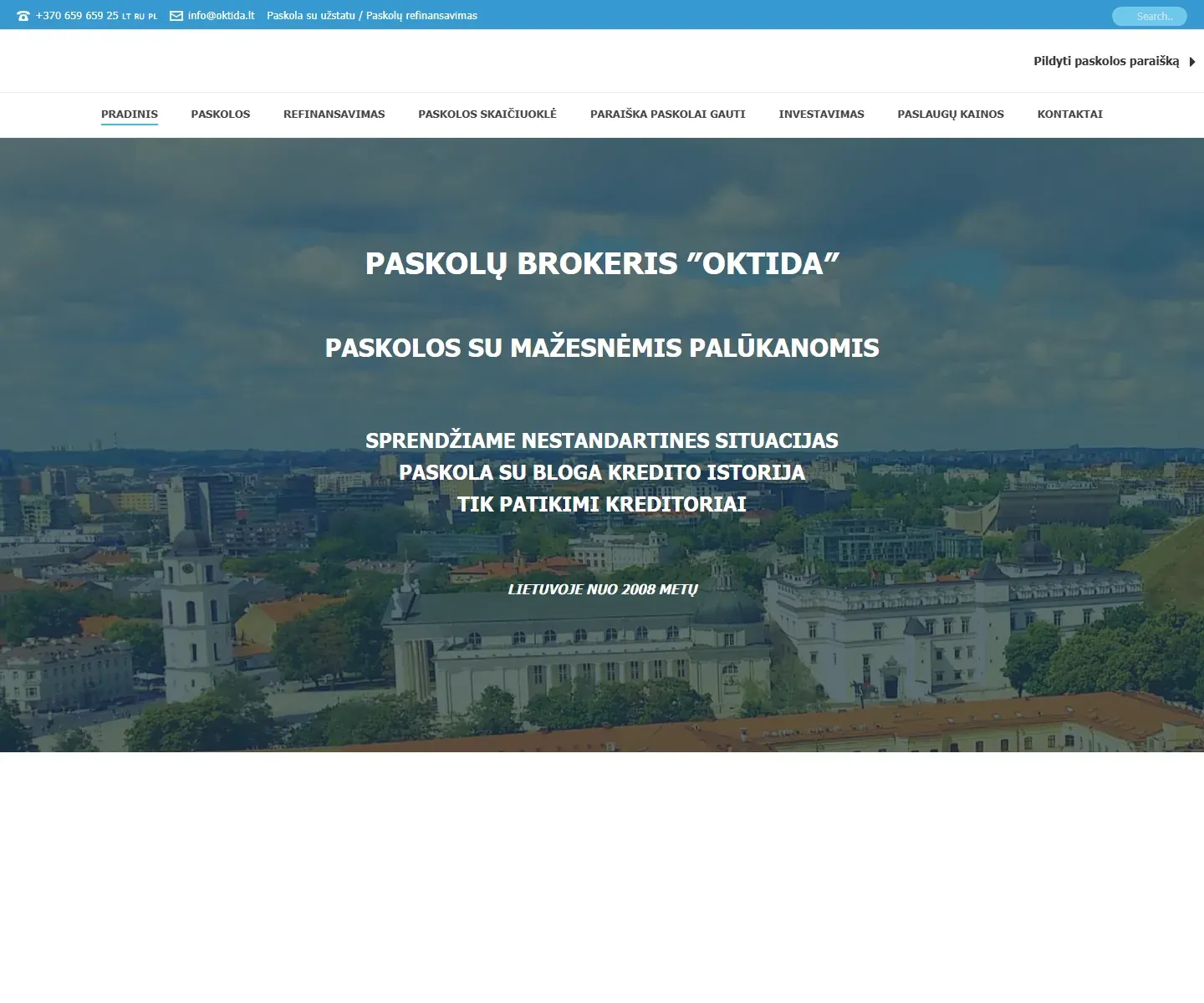Click PL language label by phone number
1204x1003 pixels.
tap(153, 17)
